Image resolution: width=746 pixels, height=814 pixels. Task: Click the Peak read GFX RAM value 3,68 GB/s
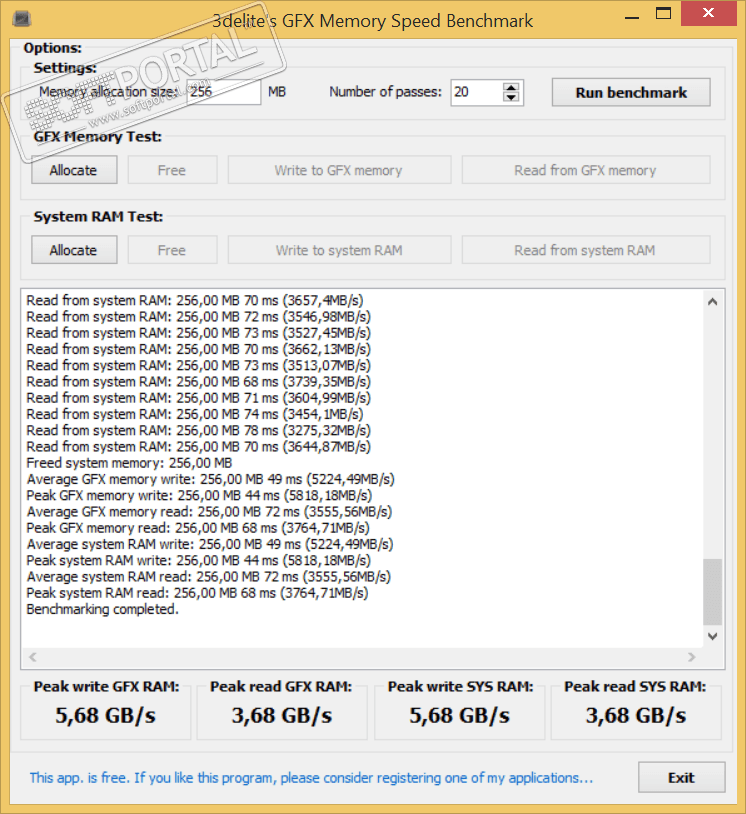[x=282, y=716]
